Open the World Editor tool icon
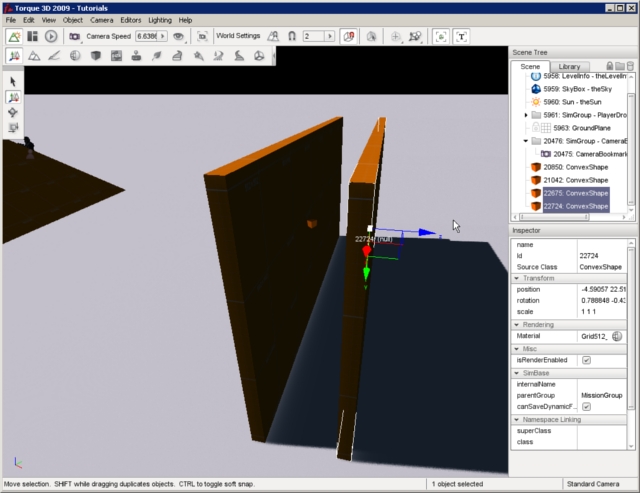Screen dimensions: 640x493 click(x=15, y=36)
